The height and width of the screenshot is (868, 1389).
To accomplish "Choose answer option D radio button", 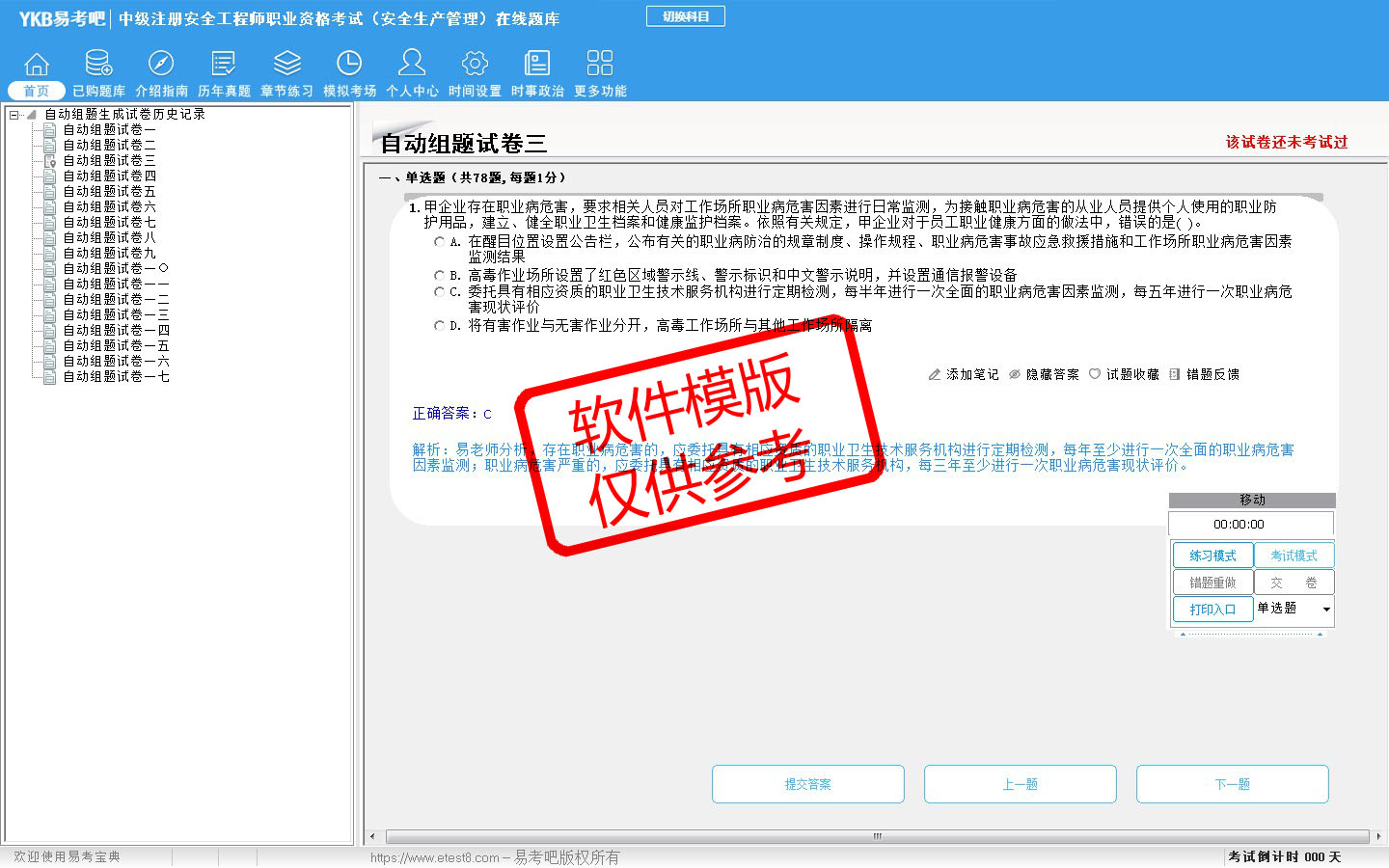I will pyautogui.click(x=440, y=326).
